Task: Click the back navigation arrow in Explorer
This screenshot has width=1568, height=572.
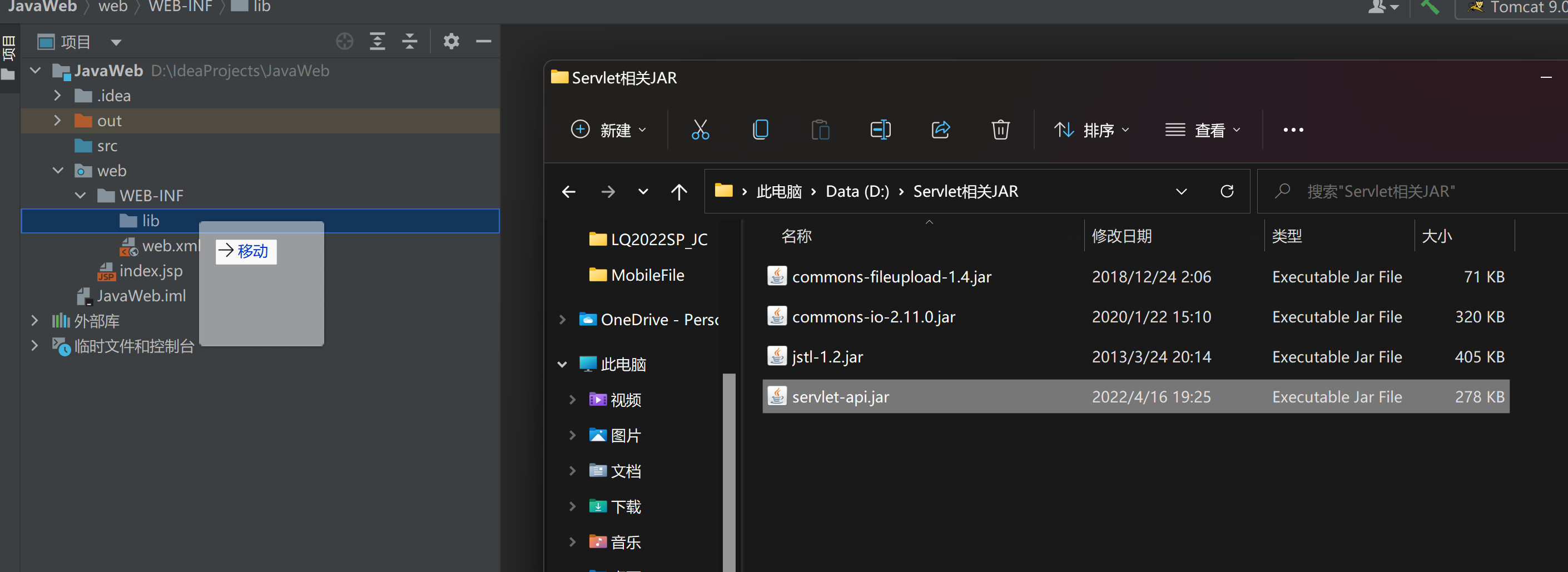Action: pos(568,191)
